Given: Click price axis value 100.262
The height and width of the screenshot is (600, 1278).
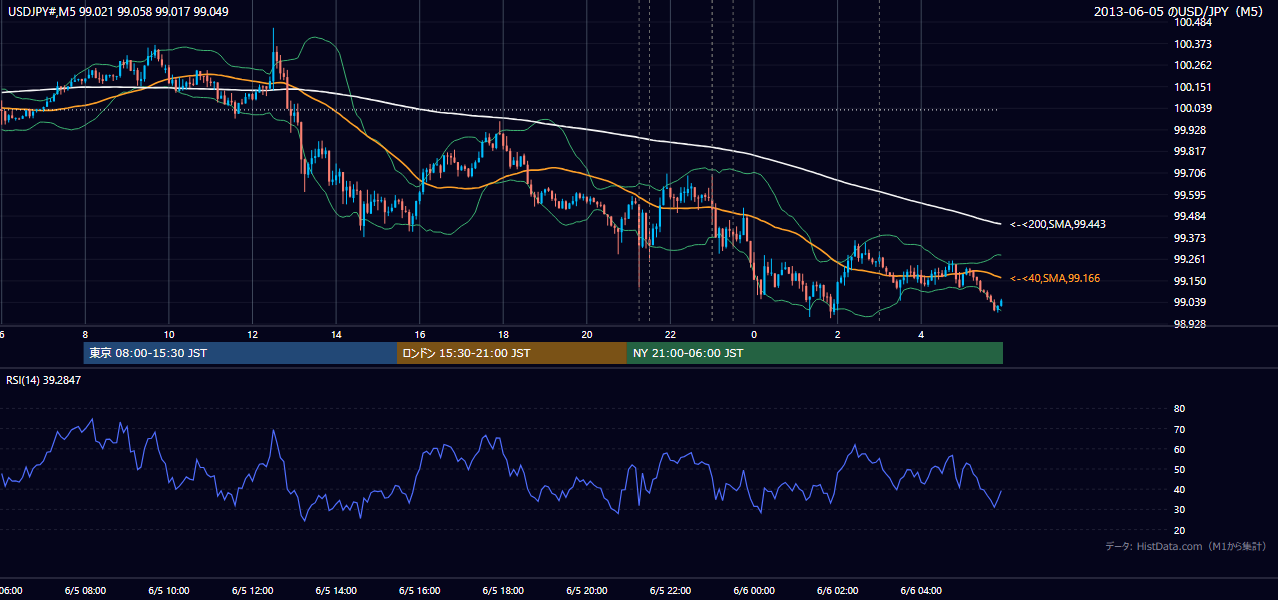Looking at the screenshot, I should tap(1194, 65).
